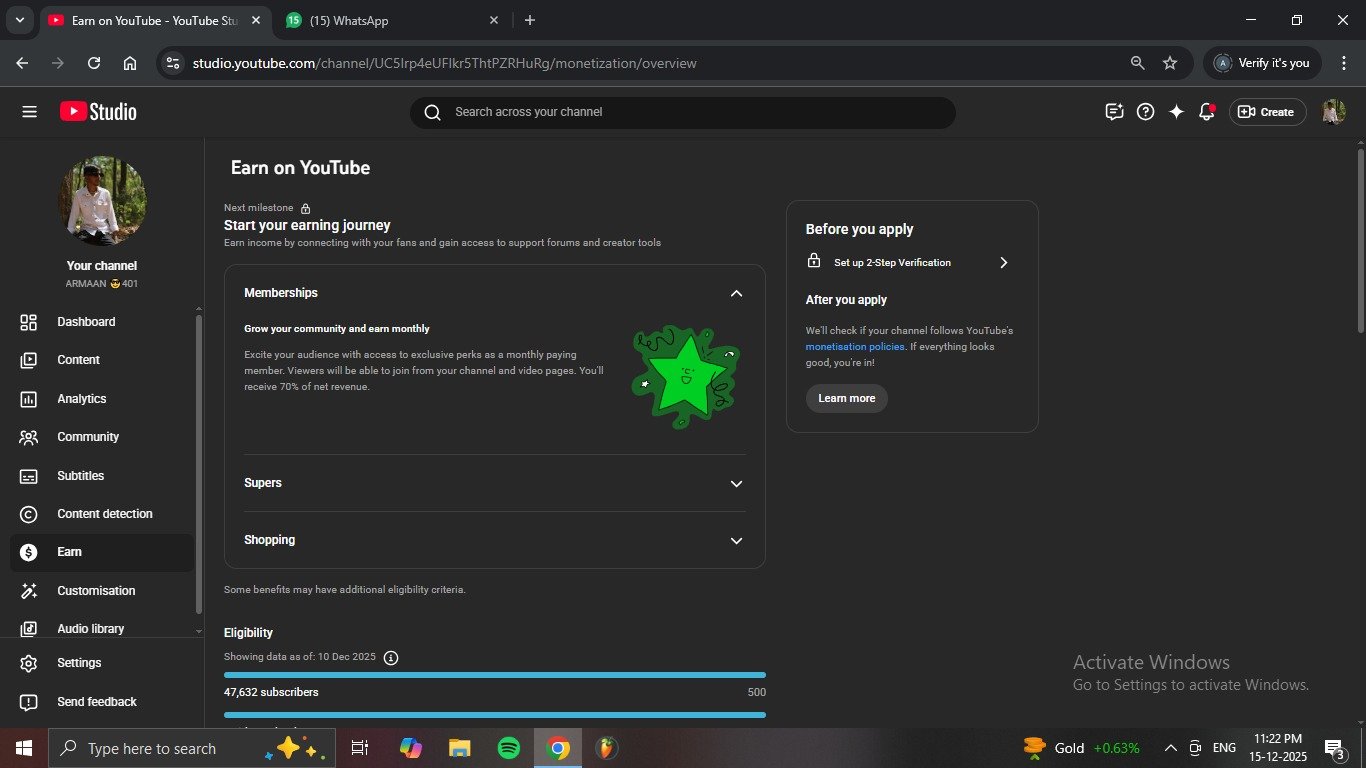Open the account avatar in top right
Viewport: 1366px width, 768px height.
point(1333,112)
